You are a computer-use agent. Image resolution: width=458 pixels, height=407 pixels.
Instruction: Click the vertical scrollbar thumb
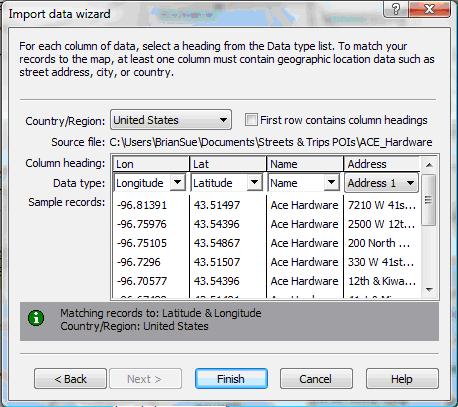429,200
